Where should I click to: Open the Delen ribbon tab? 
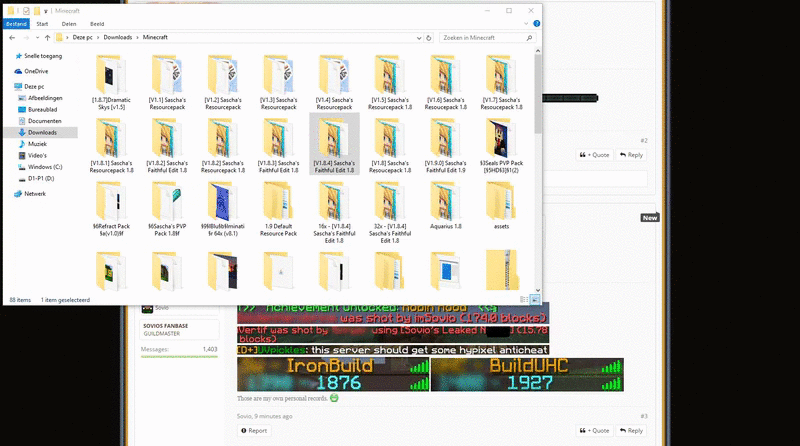pos(69,24)
